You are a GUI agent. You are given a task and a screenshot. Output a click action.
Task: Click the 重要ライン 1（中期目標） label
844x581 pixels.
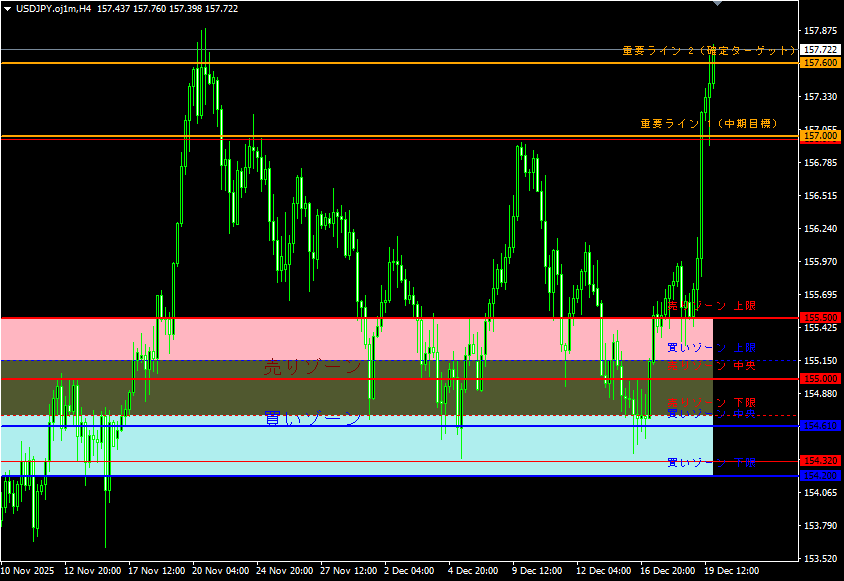708,124
